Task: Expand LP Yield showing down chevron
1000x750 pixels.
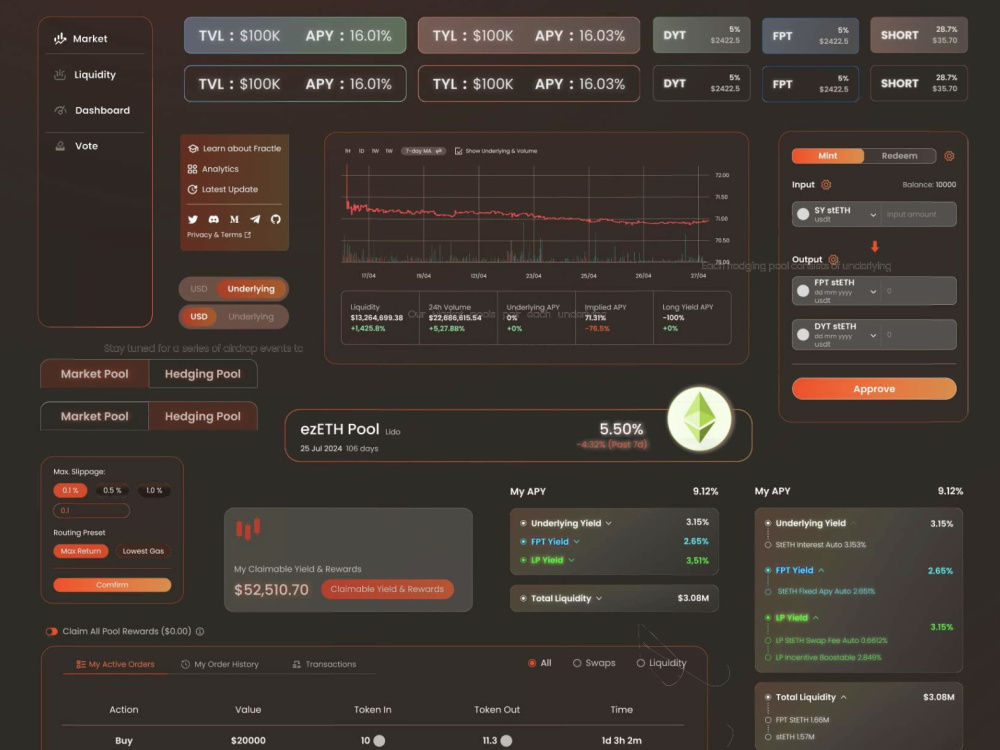Action: (x=571, y=560)
